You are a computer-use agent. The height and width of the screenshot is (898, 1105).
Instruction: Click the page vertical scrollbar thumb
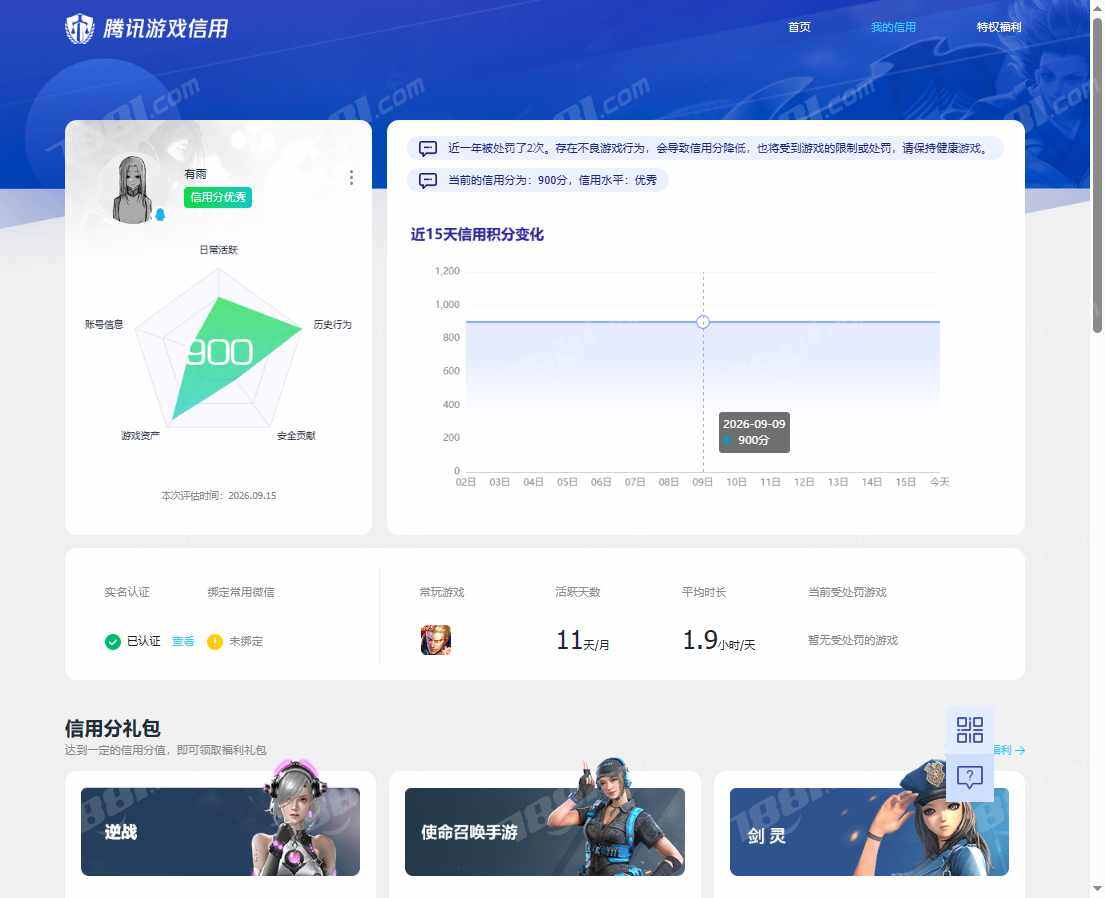[1097, 175]
